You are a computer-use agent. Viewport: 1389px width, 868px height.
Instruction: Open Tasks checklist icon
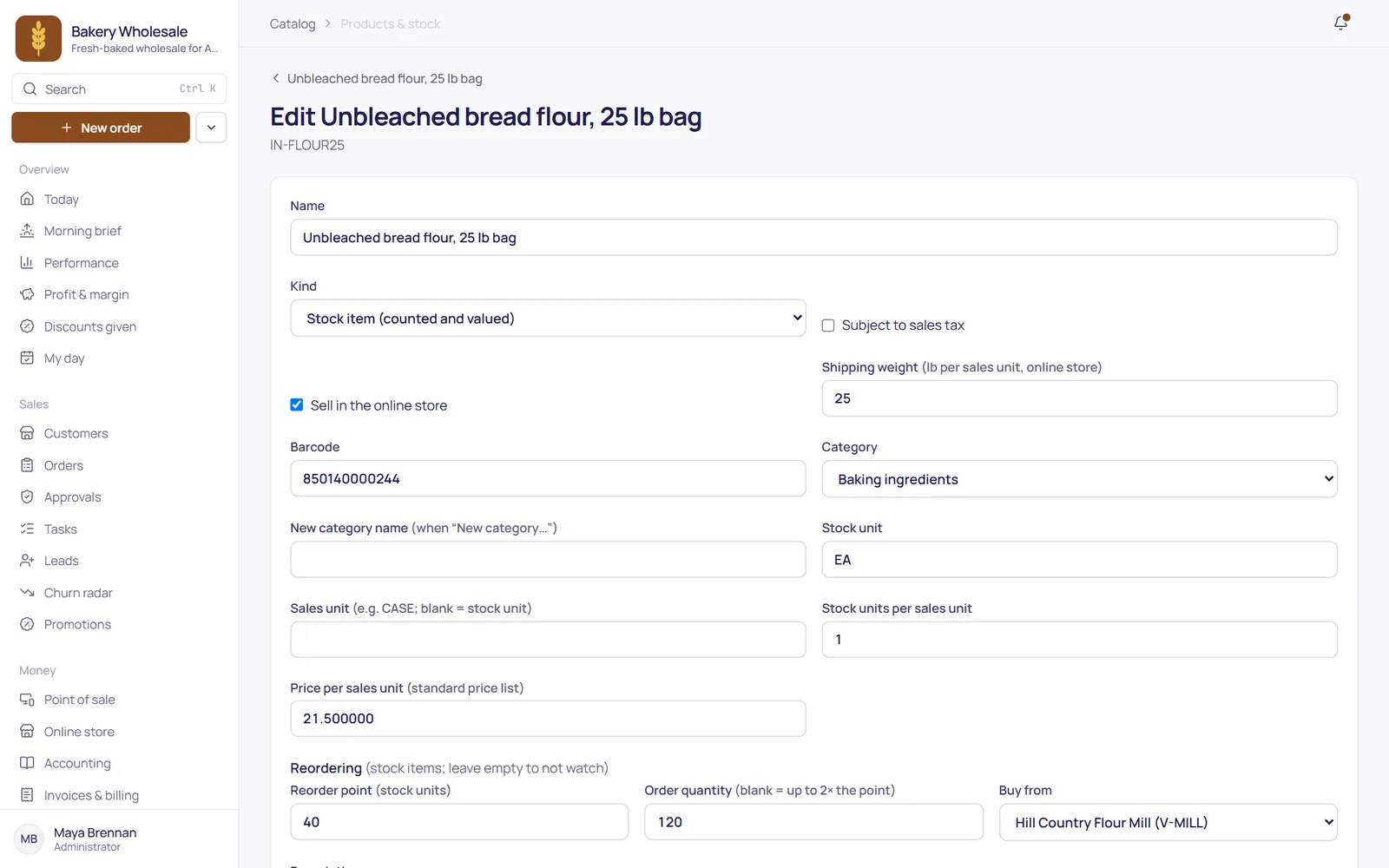point(27,529)
